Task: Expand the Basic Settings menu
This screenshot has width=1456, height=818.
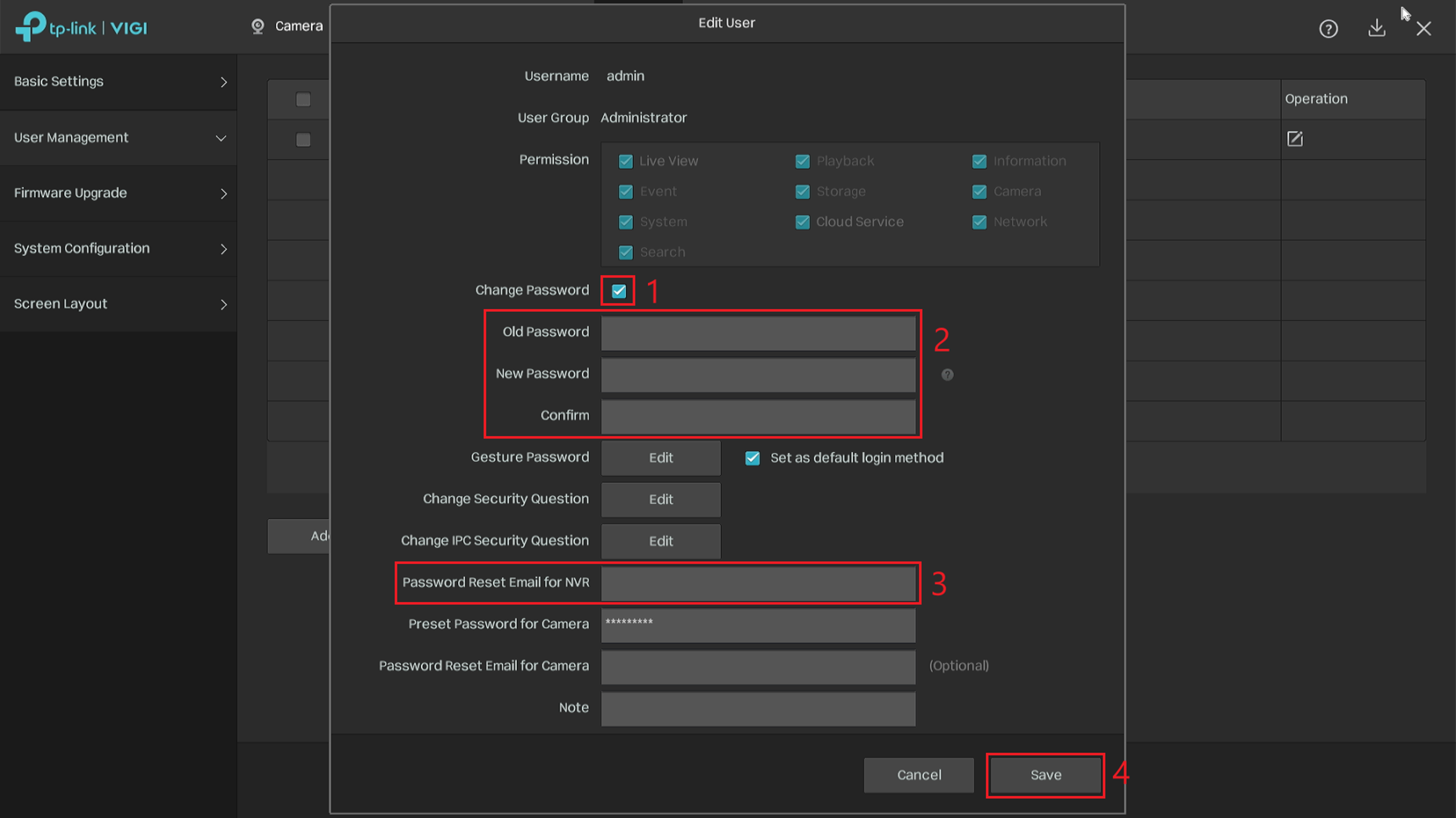Action: click(x=118, y=82)
